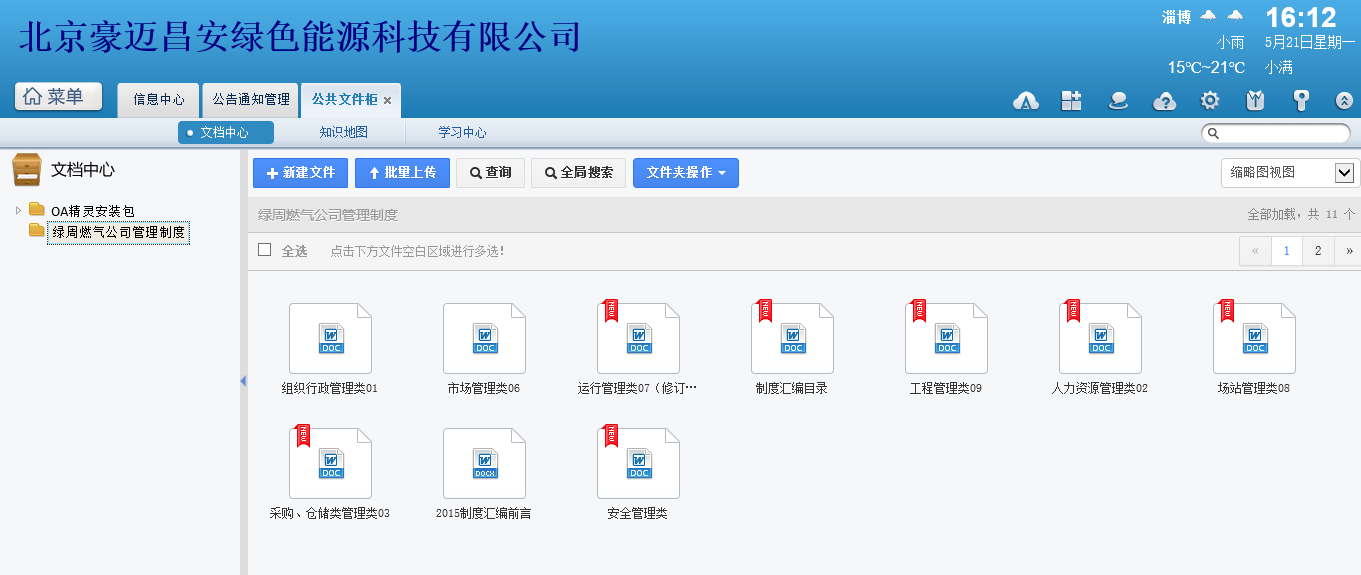The image size is (1361, 575).
Task: Click the cloud icon with letter A
Action: (x=1026, y=100)
